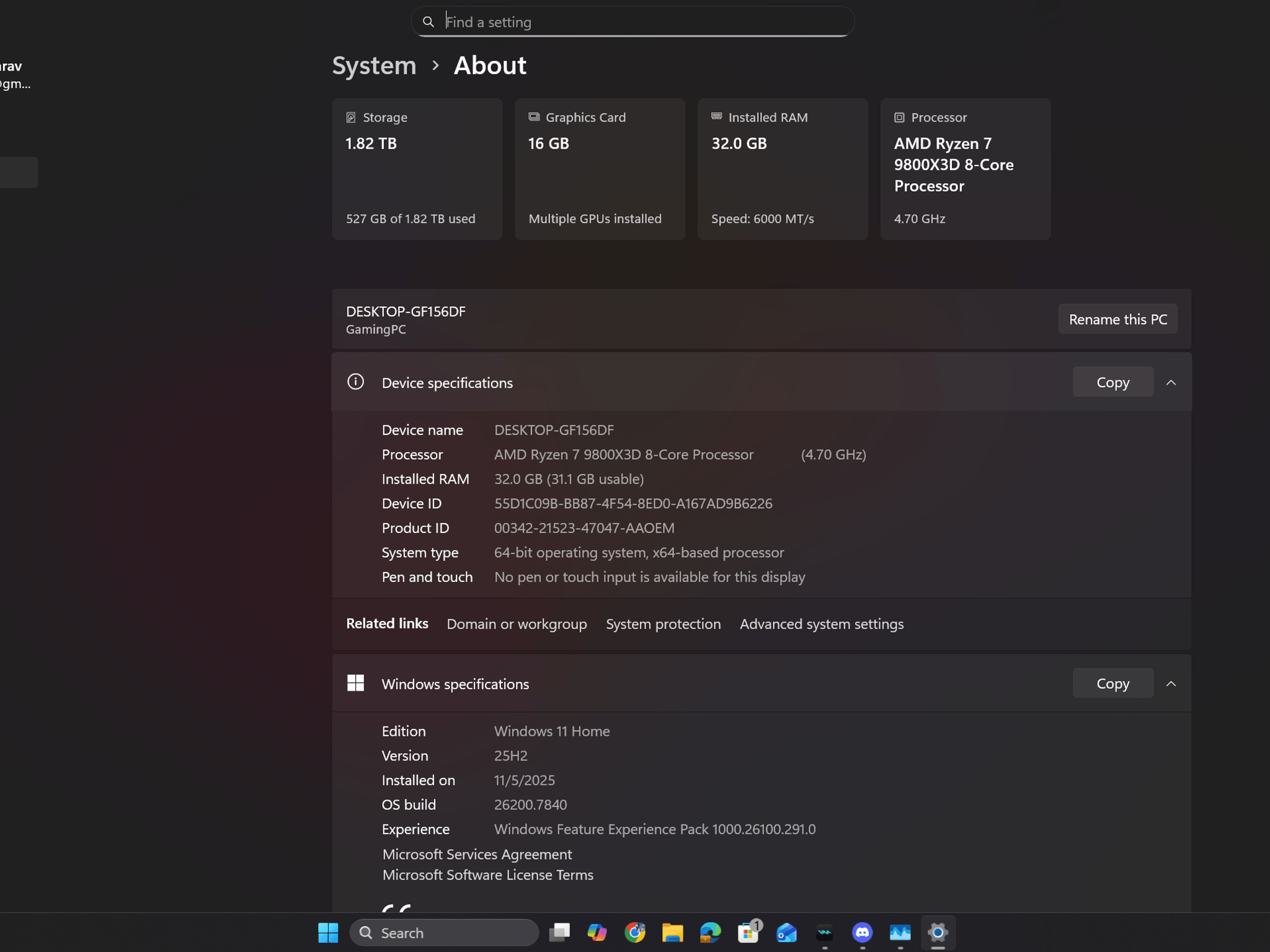The height and width of the screenshot is (952, 1270).
Task: Open the black waveform app in taskbar
Action: [825, 933]
